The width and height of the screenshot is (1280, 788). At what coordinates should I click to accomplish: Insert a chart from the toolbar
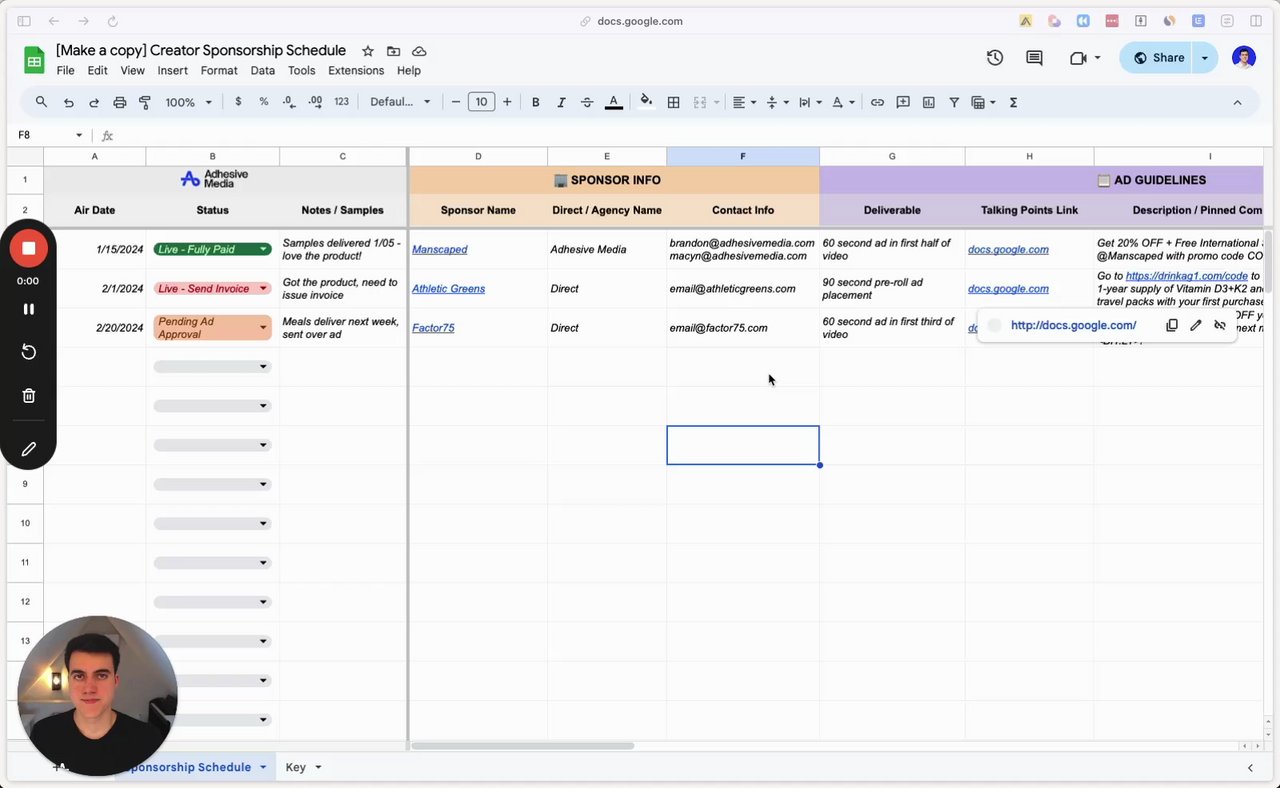tap(929, 102)
